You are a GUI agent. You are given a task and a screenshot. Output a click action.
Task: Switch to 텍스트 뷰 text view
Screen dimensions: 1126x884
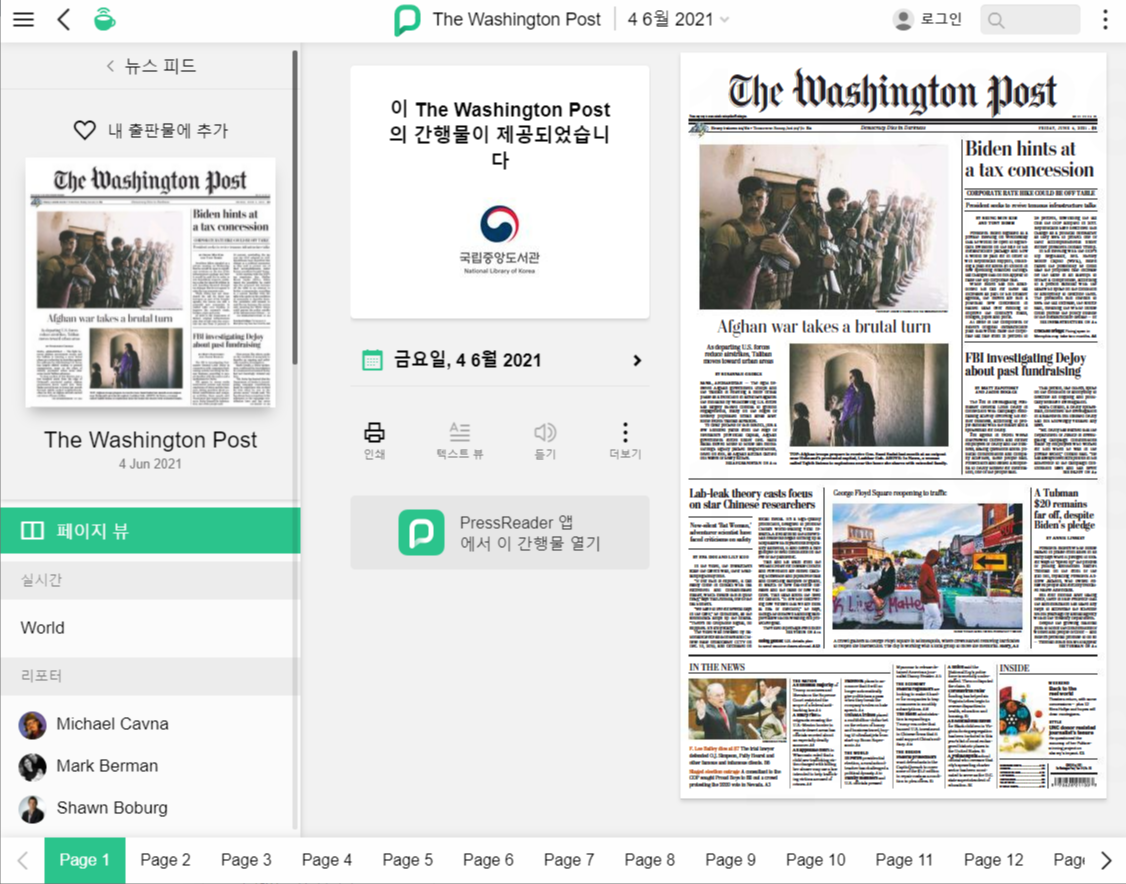coord(460,440)
